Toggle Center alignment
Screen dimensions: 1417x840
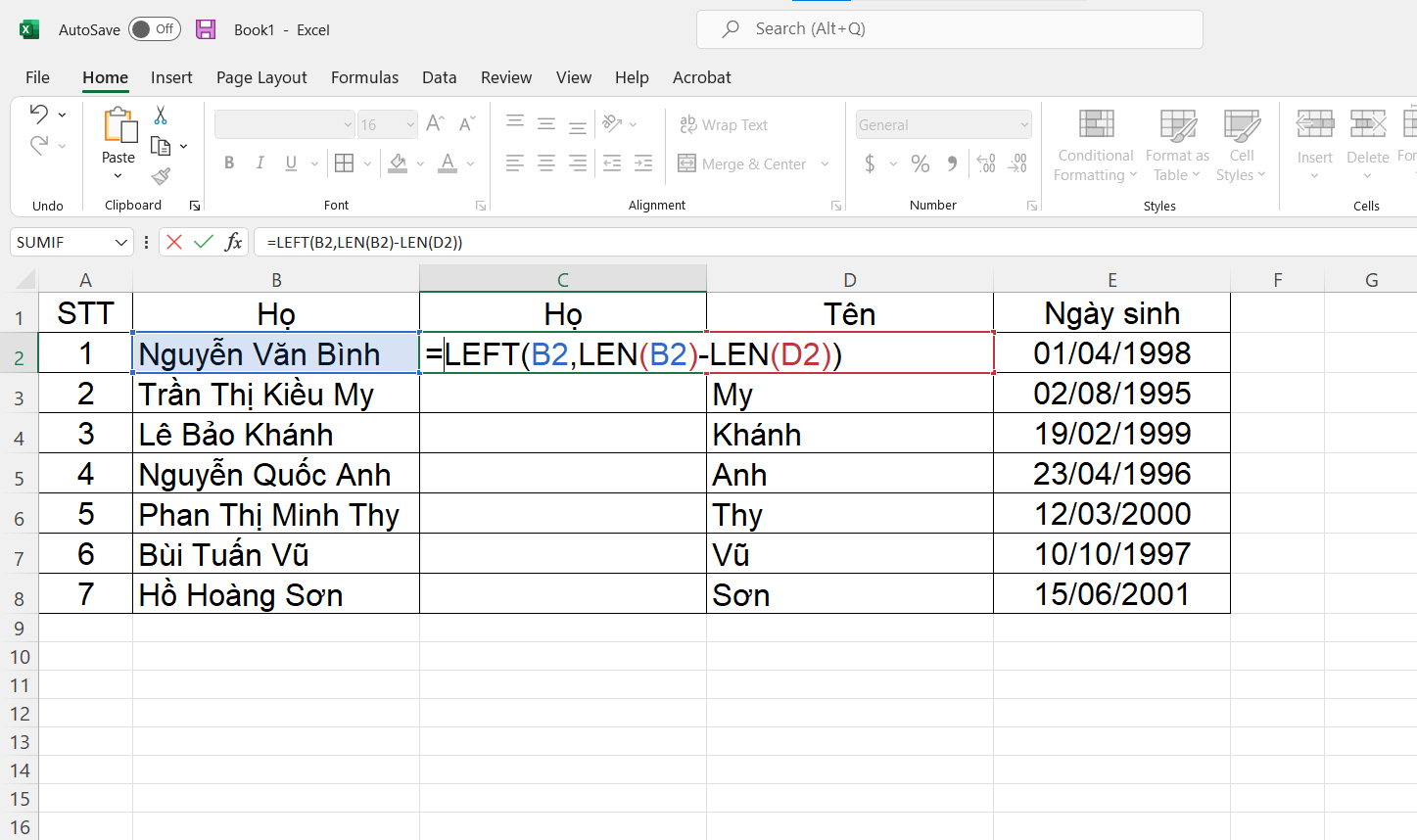point(546,163)
